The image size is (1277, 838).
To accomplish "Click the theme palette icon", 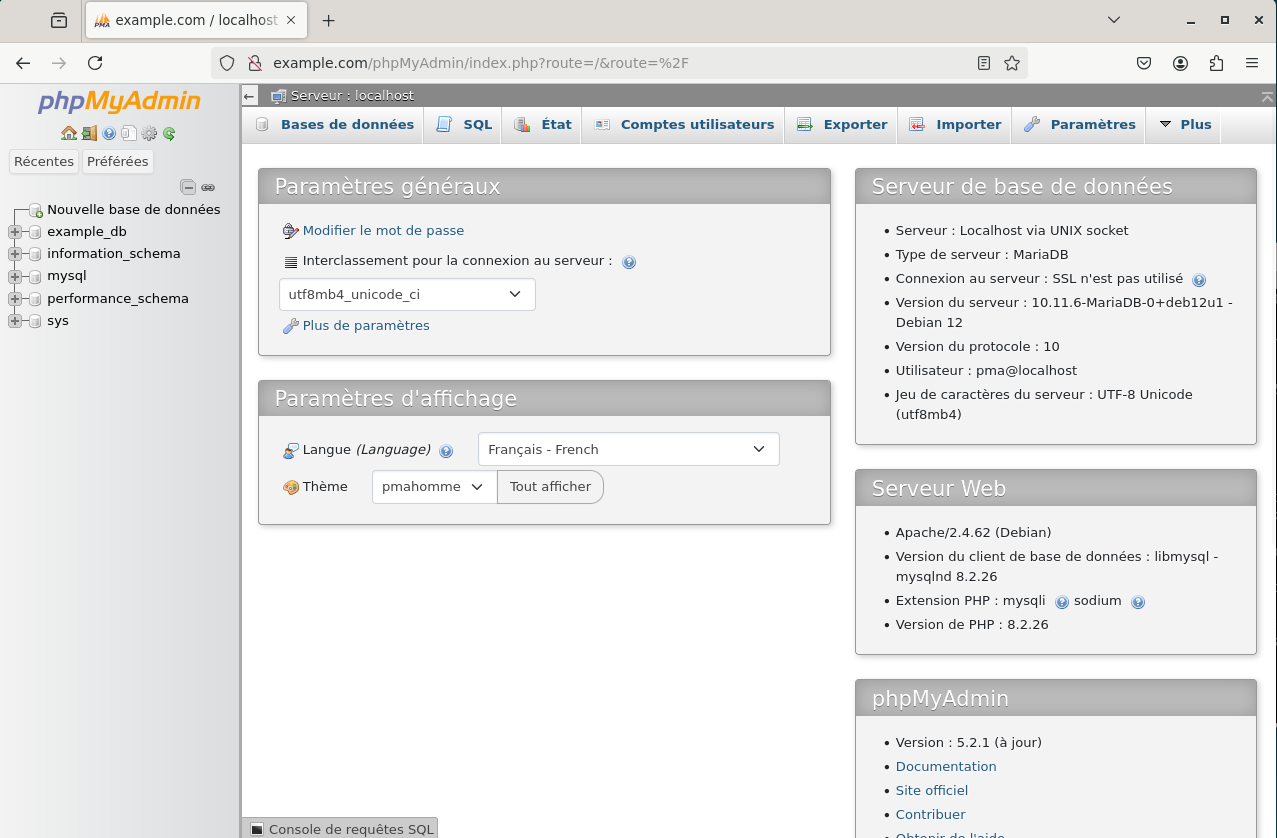I will pos(291,487).
